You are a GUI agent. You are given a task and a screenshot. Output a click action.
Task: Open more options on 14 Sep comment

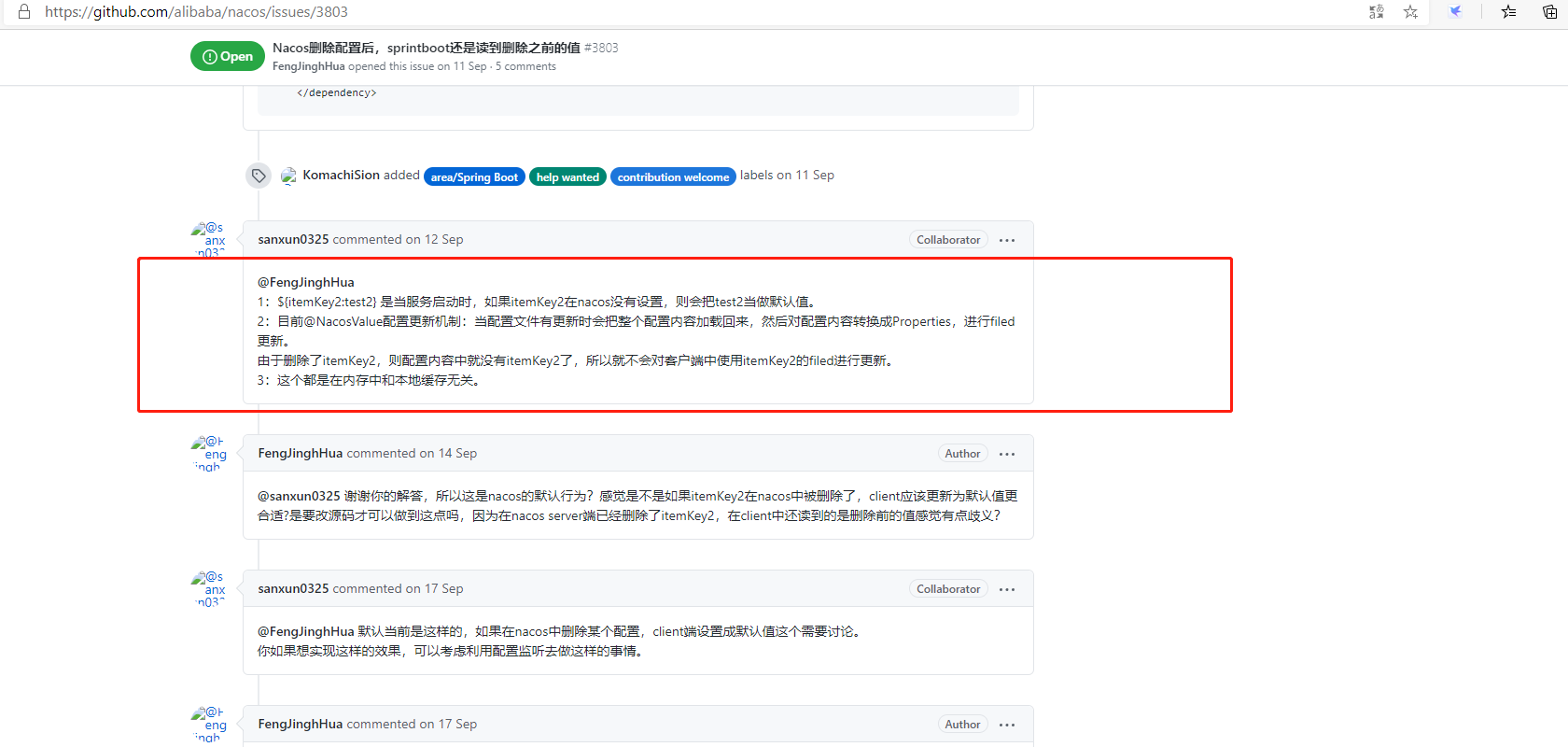(1007, 454)
